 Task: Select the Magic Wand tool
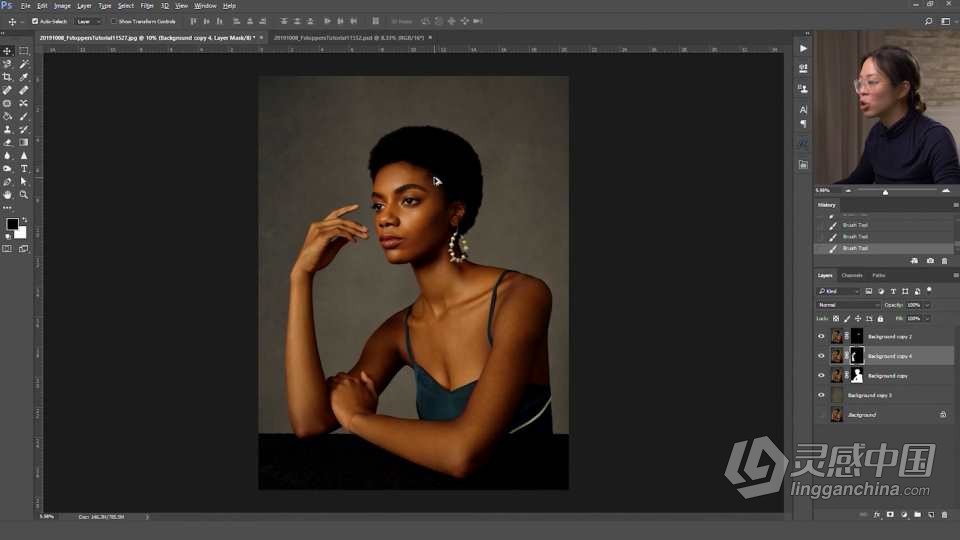23,64
